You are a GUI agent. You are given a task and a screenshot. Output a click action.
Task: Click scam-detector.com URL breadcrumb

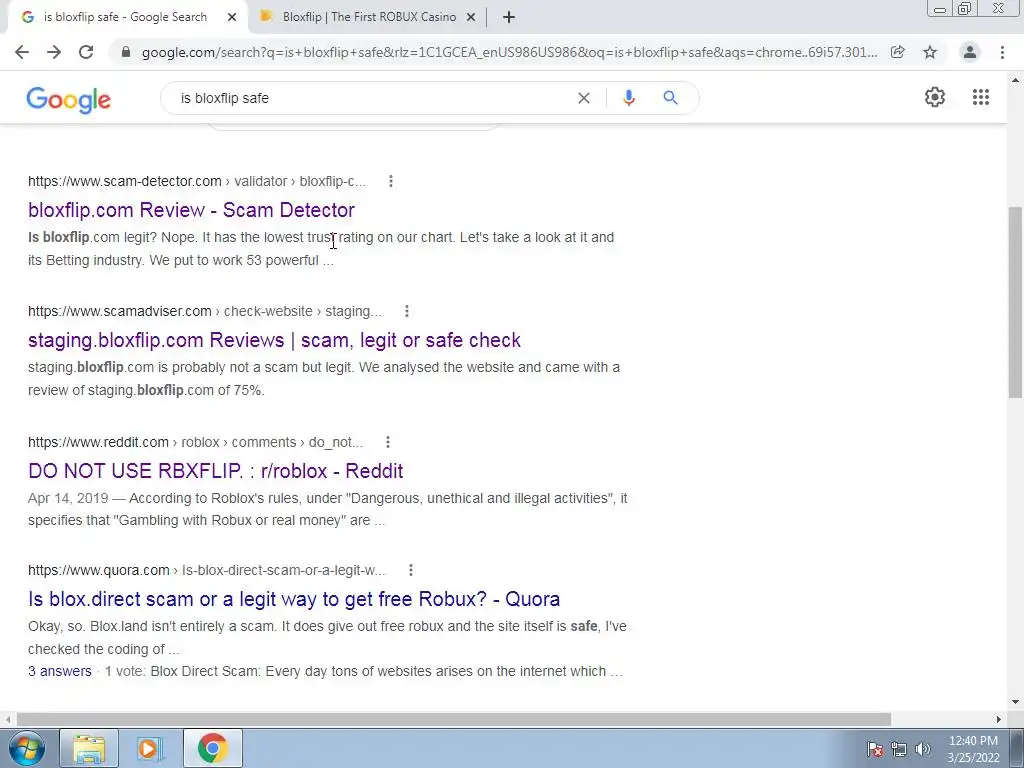[x=197, y=182]
